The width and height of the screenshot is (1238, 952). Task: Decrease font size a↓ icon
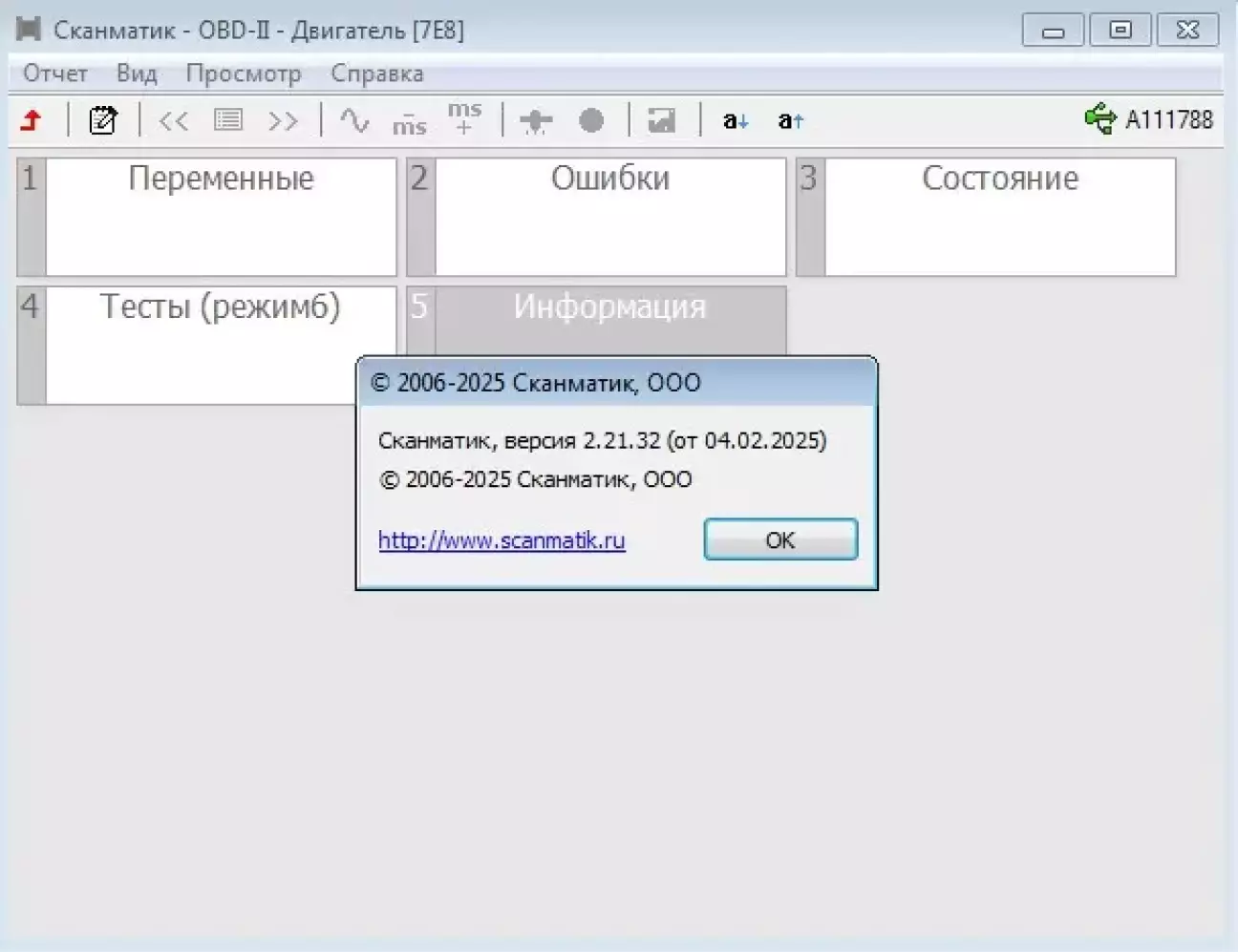(x=736, y=120)
